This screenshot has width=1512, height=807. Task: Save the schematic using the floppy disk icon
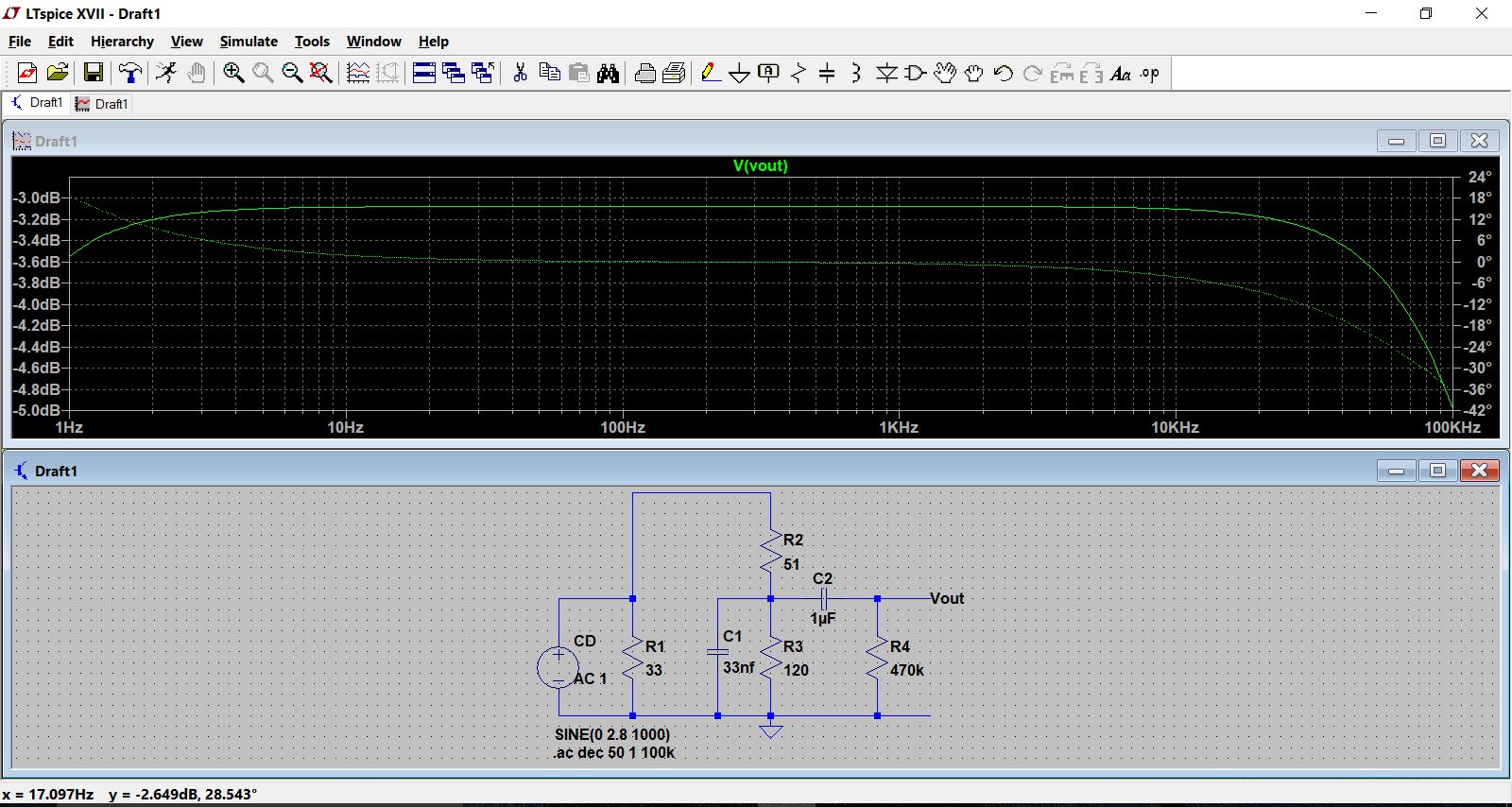point(94,73)
